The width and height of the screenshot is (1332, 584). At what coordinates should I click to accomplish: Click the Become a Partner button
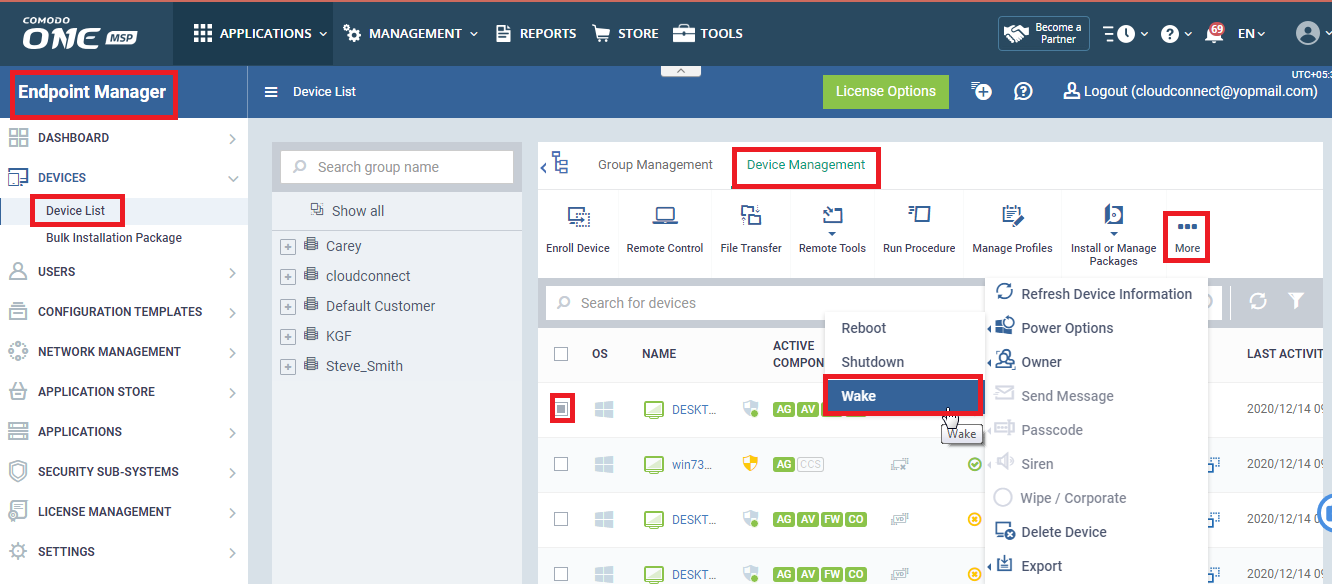(1044, 33)
